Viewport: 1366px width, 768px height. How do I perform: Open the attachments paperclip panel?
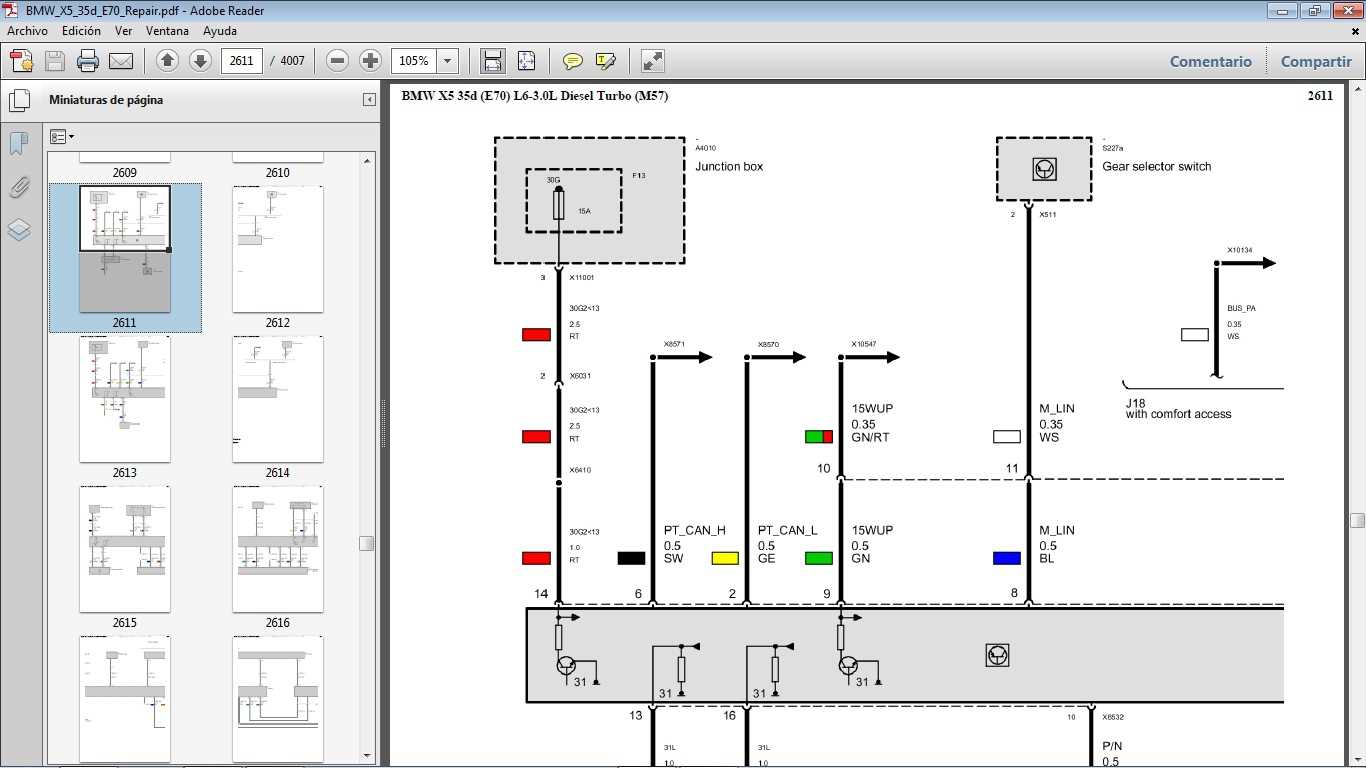pyautogui.click(x=18, y=187)
